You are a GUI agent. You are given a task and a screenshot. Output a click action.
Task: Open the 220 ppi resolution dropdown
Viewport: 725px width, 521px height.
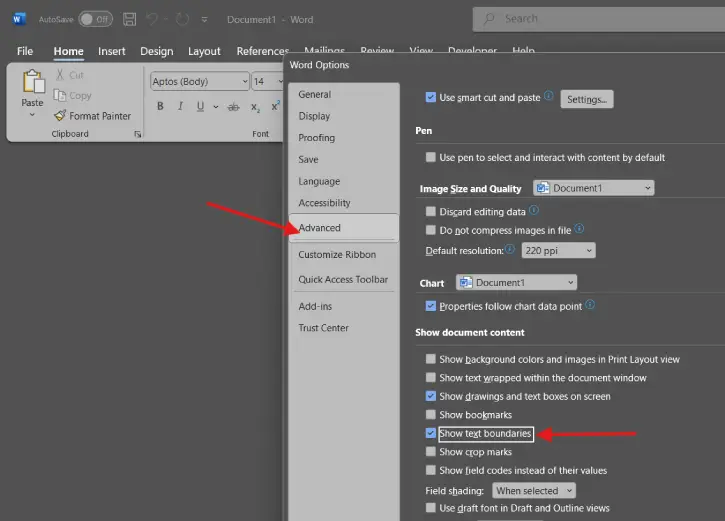558,251
